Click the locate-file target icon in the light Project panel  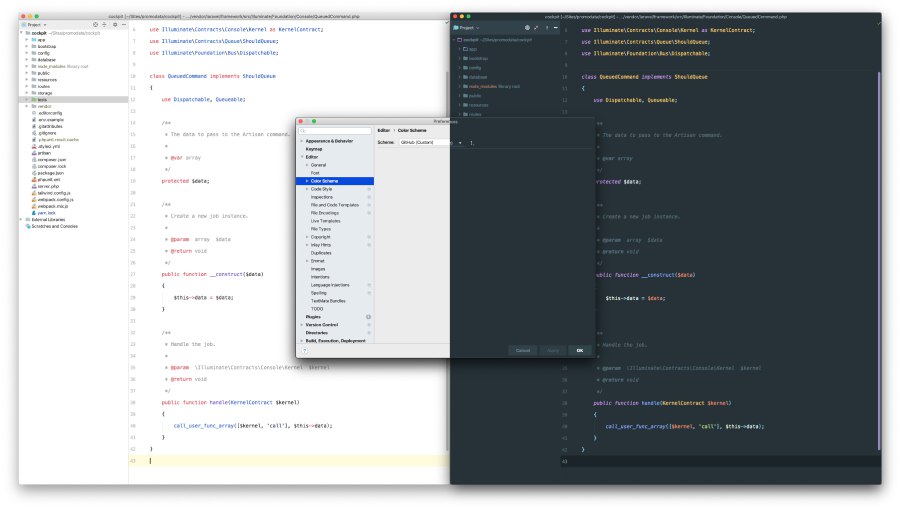coord(95,25)
